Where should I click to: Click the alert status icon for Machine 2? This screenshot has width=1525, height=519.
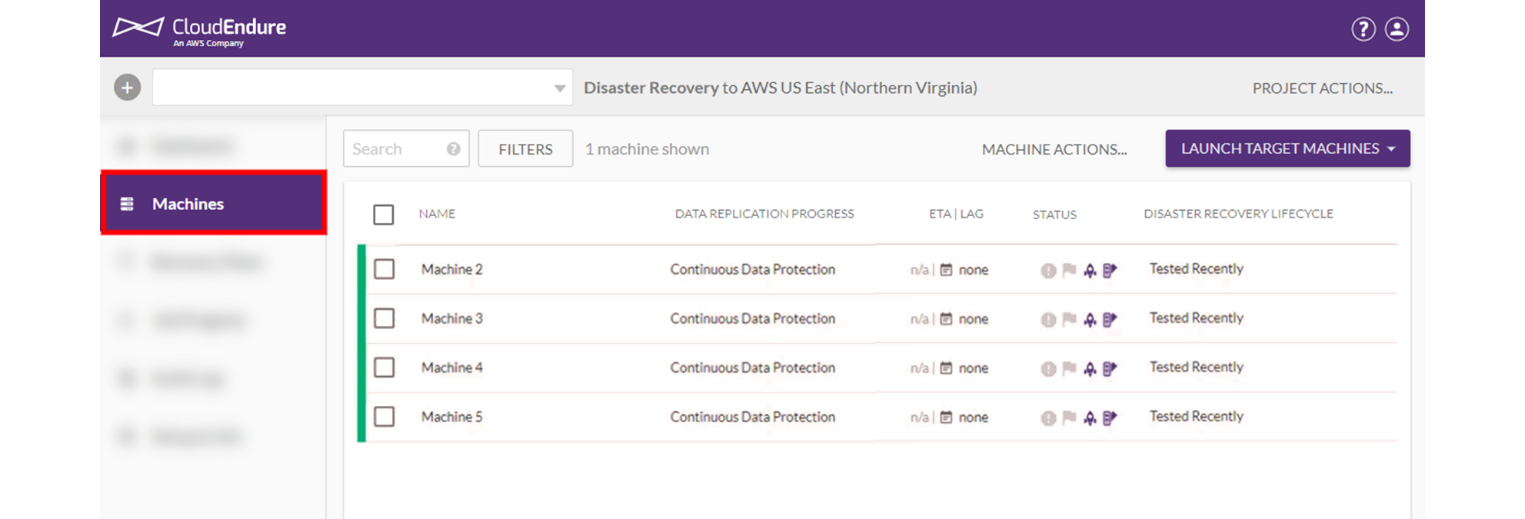1048,270
